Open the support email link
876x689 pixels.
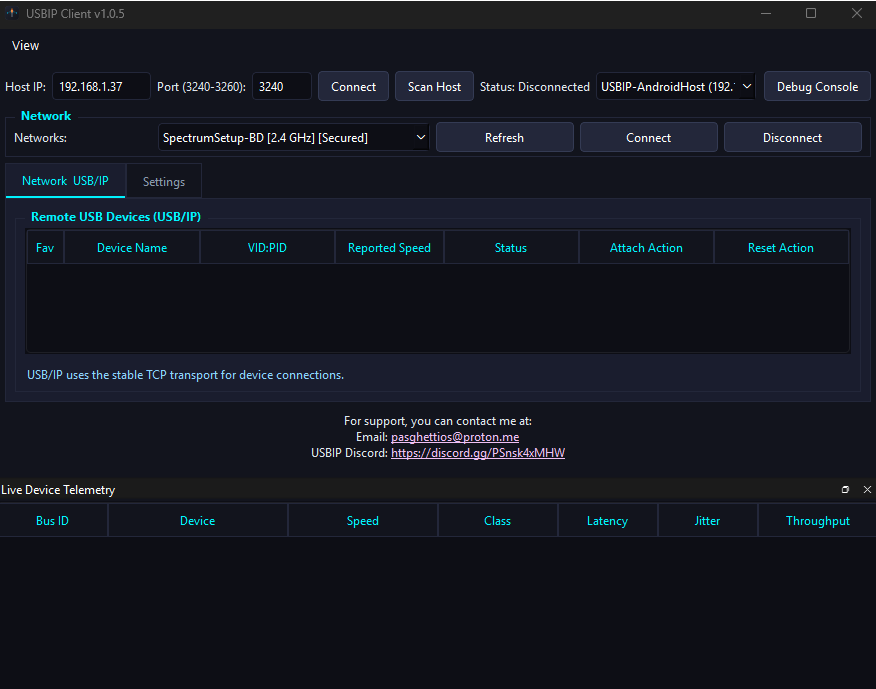(x=455, y=437)
